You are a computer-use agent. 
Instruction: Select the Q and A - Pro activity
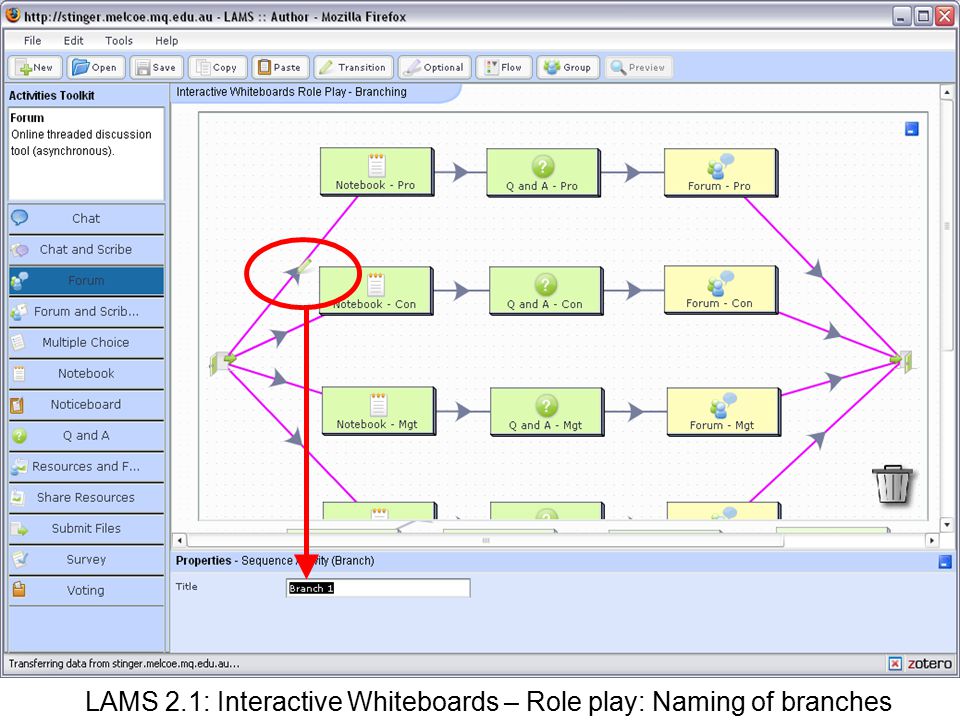[543, 172]
